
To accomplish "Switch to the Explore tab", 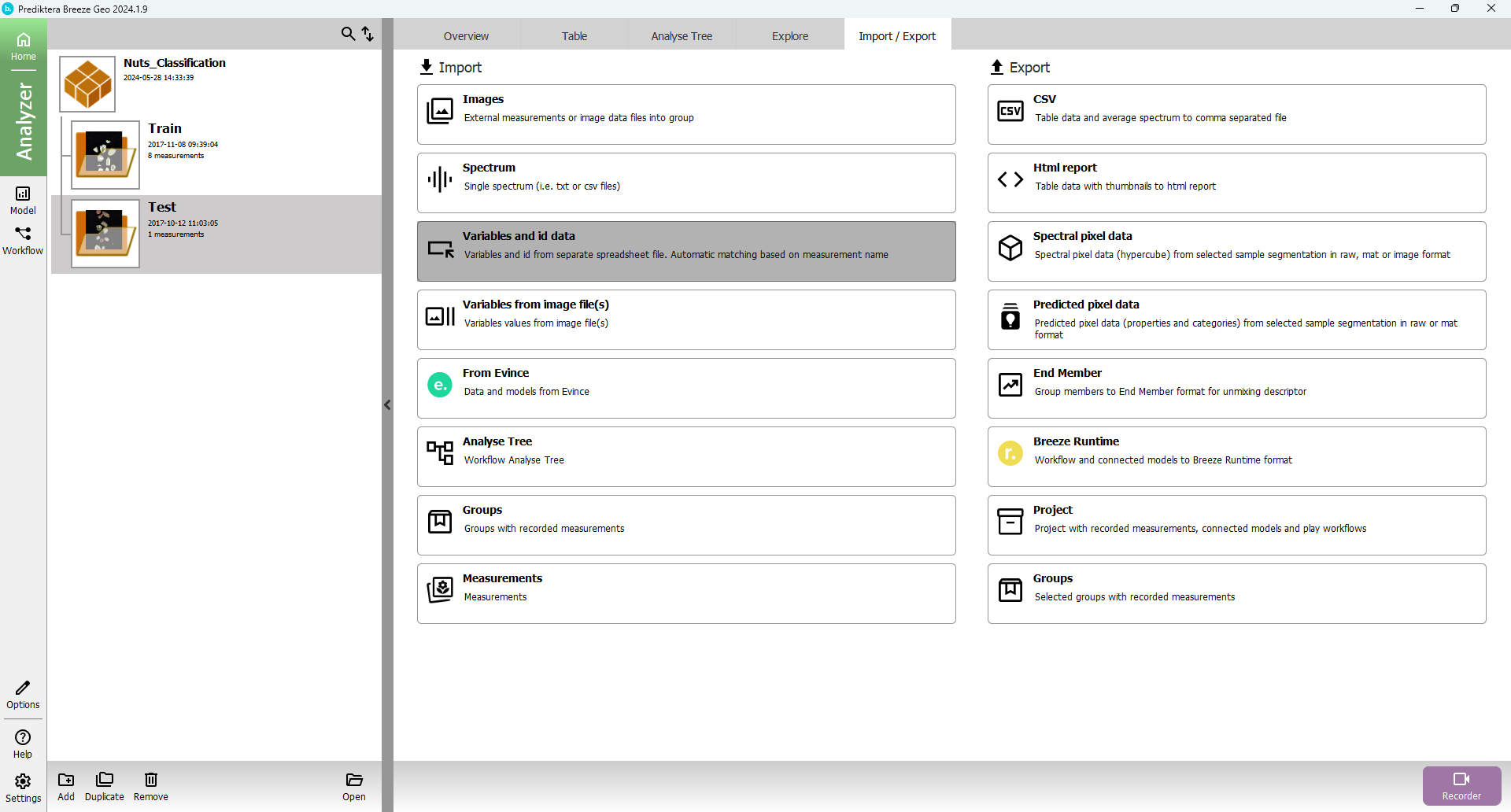I will tap(789, 36).
